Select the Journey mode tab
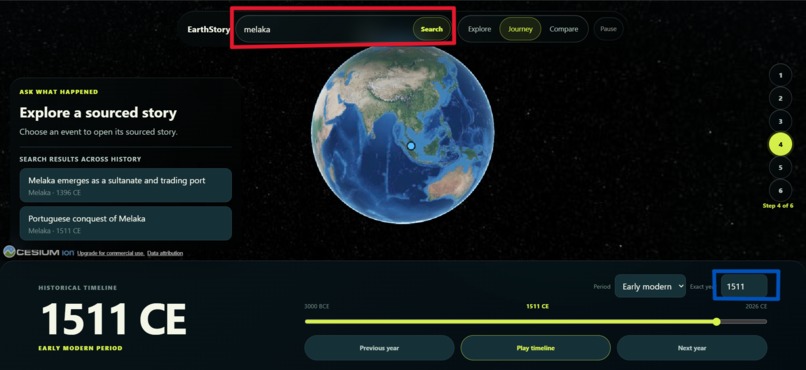This screenshot has height=370, width=806. (520, 29)
